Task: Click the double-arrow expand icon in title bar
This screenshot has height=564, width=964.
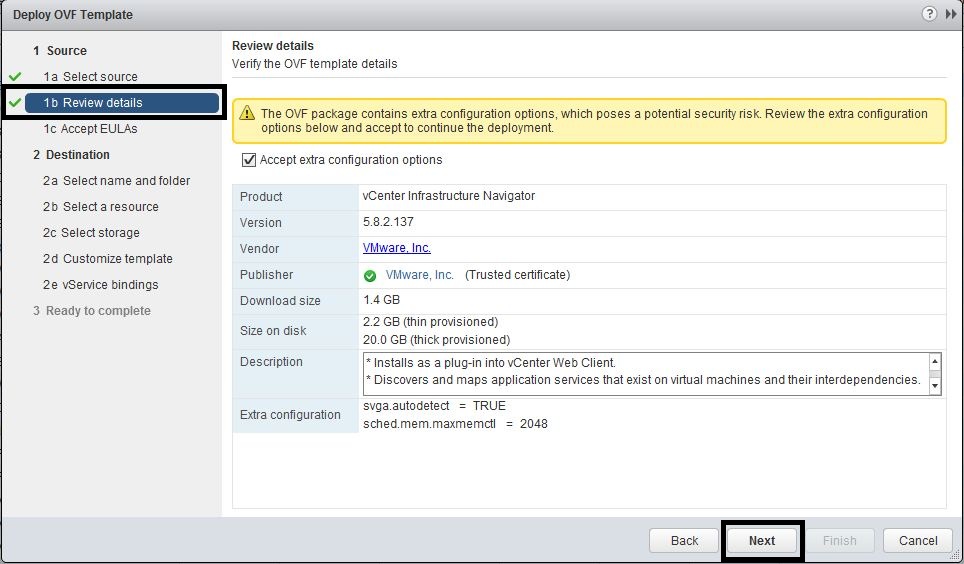Action: click(x=950, y=14)
